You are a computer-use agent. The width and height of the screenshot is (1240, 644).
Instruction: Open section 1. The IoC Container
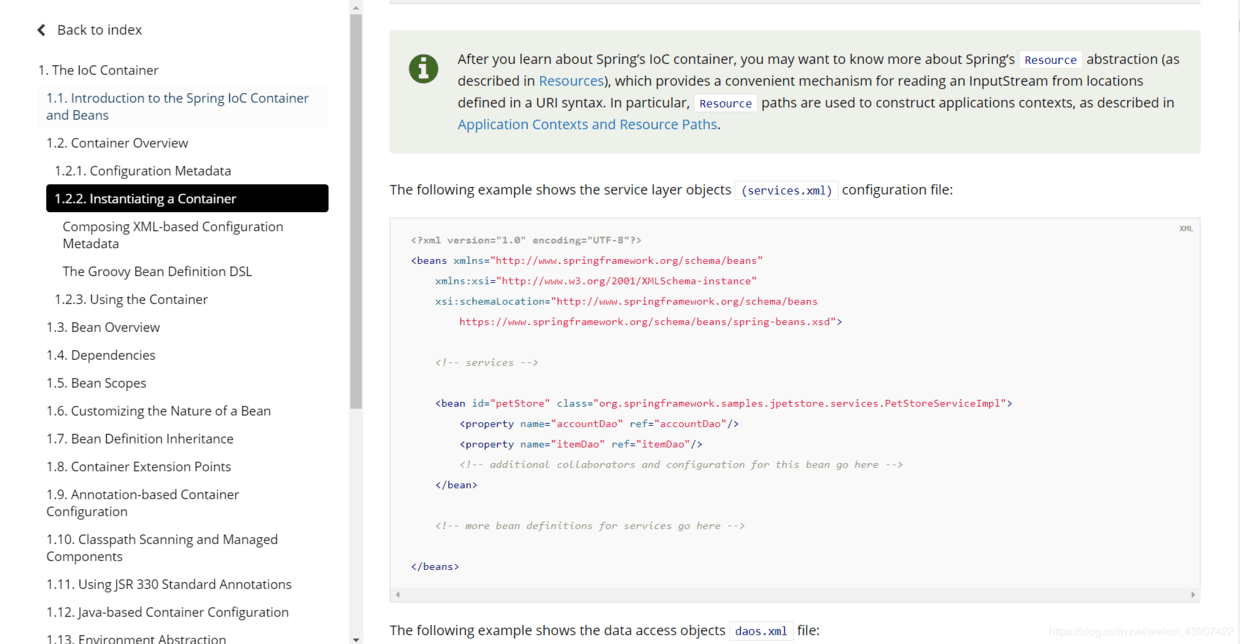point(98,70)
